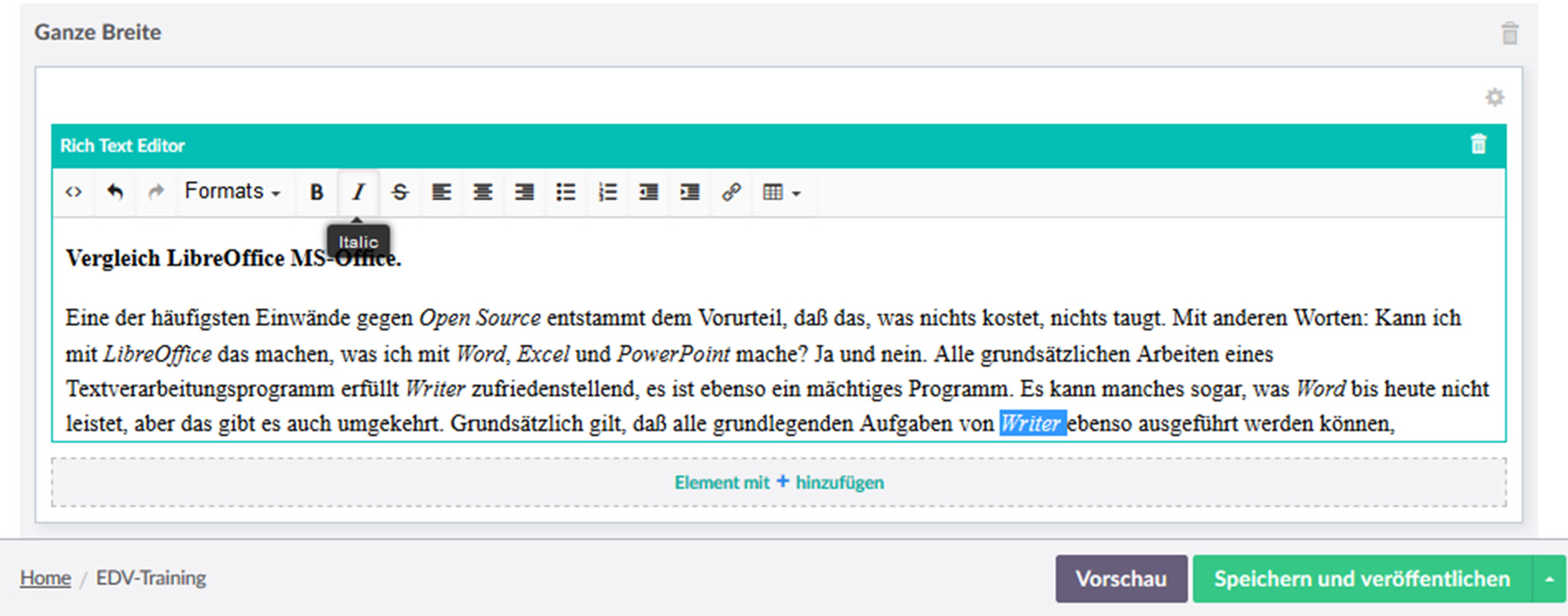Delete the Ganze Breite section
Screen dimensions: 1568x616
[x=1510, y=33]
